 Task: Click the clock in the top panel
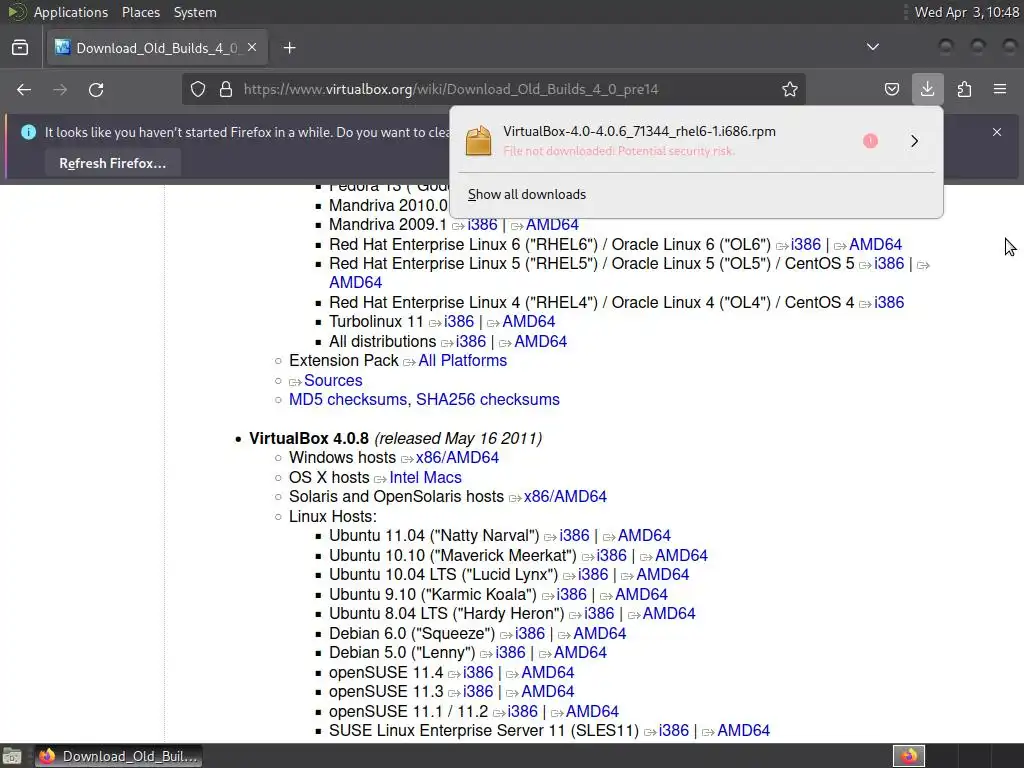(966, 12)
